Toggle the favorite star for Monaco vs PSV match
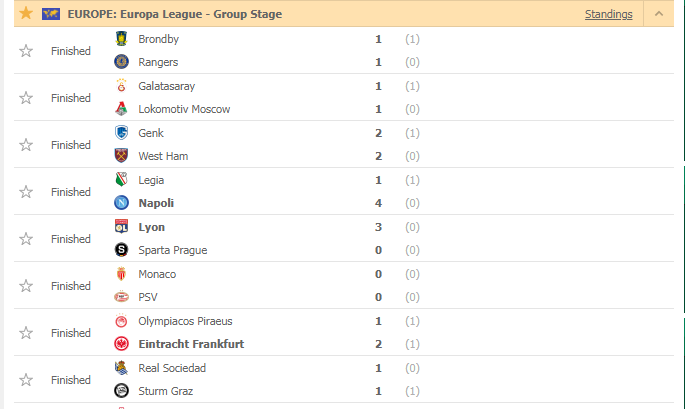Viewport: 685px width, 409px height. 26,285
